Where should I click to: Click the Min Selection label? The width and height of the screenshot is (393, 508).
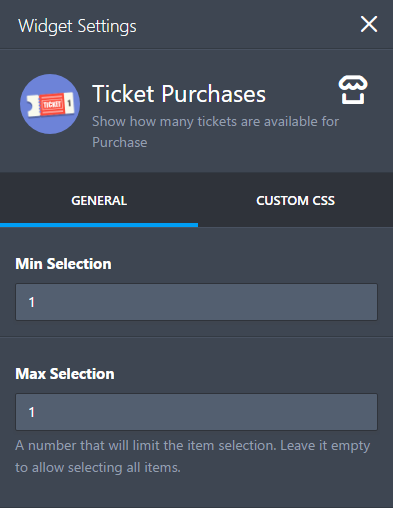click(63, 264)
